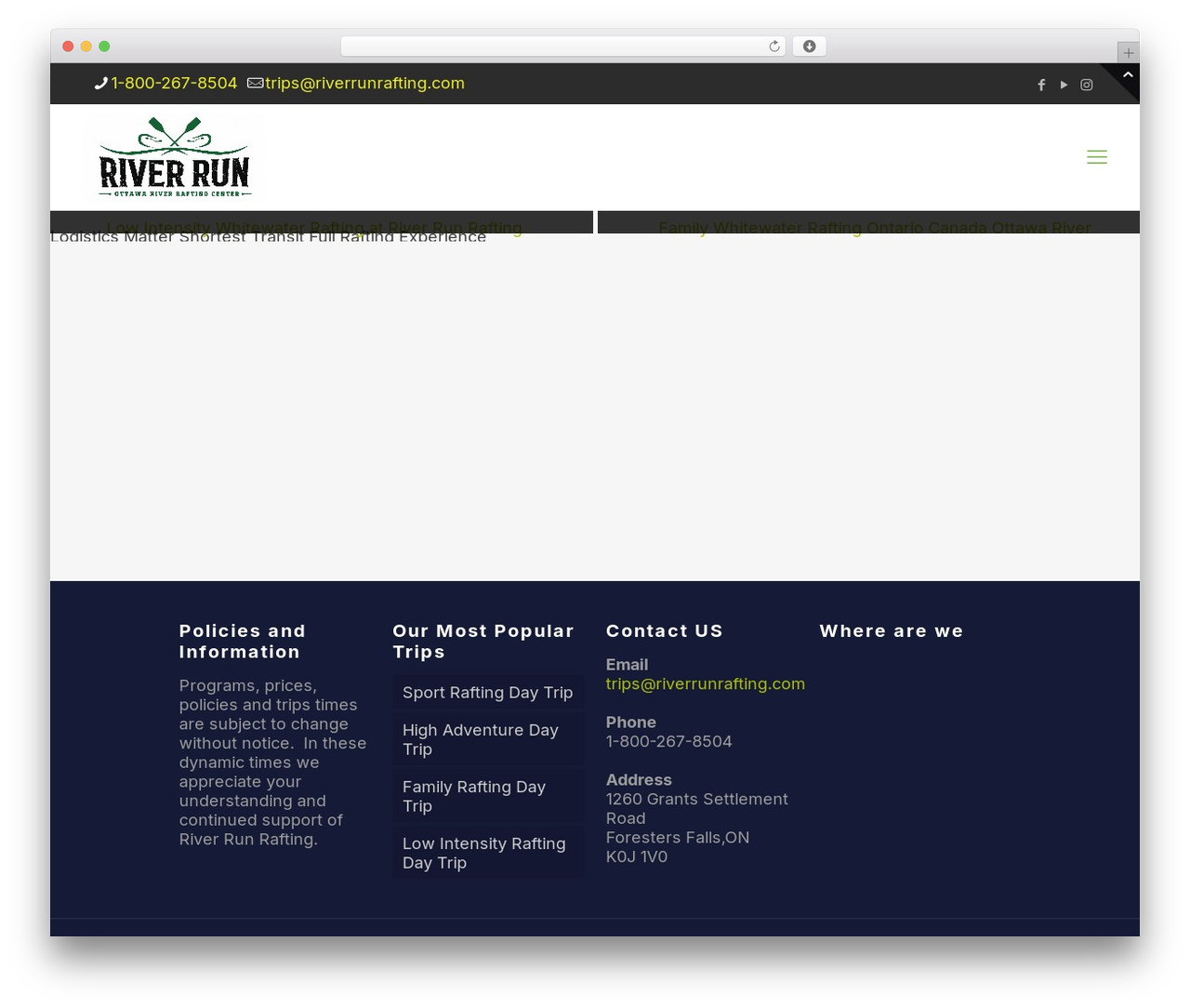Click the River Run logo
The width and height of the screenshot is (1190, 1008).
(x=175, y=157)
